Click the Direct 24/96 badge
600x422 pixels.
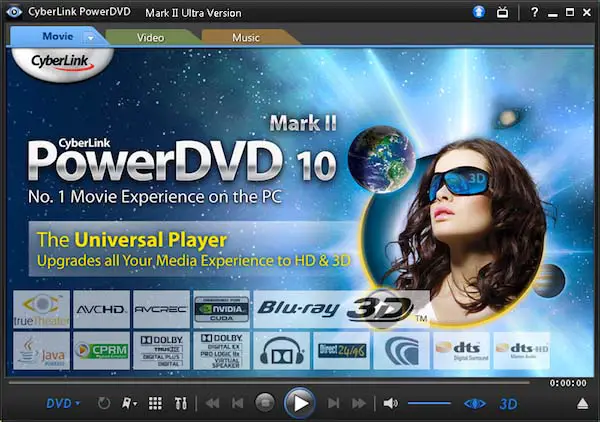(342, 350)
